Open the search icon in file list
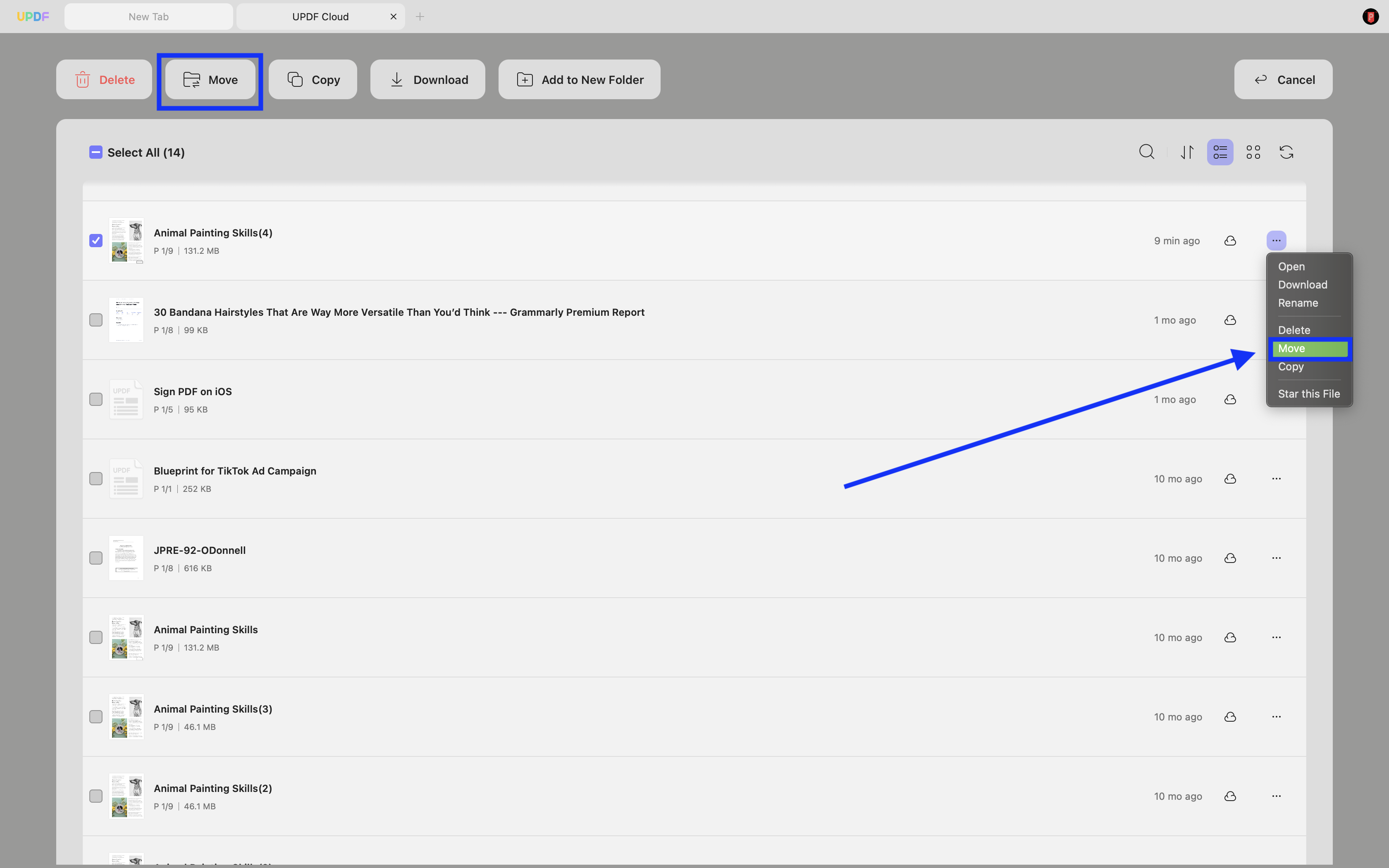 (1146, 152)
